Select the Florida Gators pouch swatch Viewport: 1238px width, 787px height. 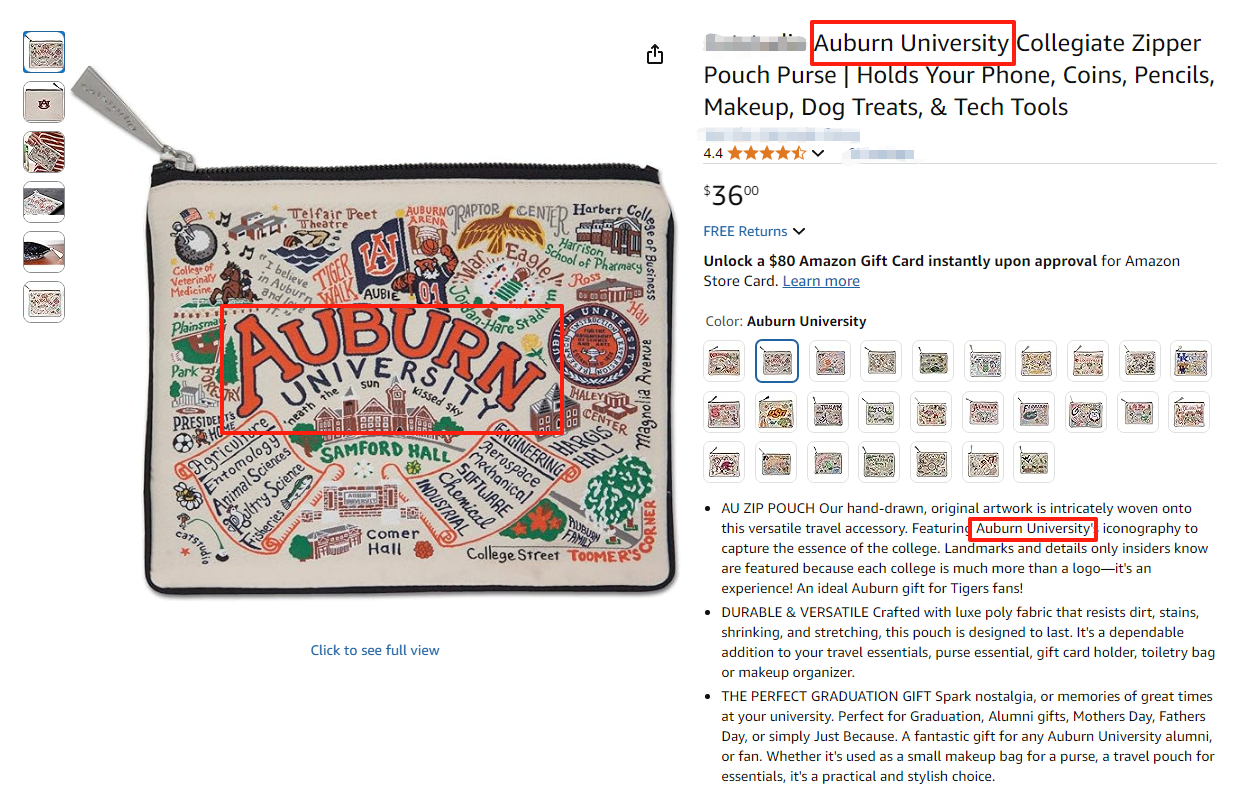pyautogui.click(x=1036, y=411)
